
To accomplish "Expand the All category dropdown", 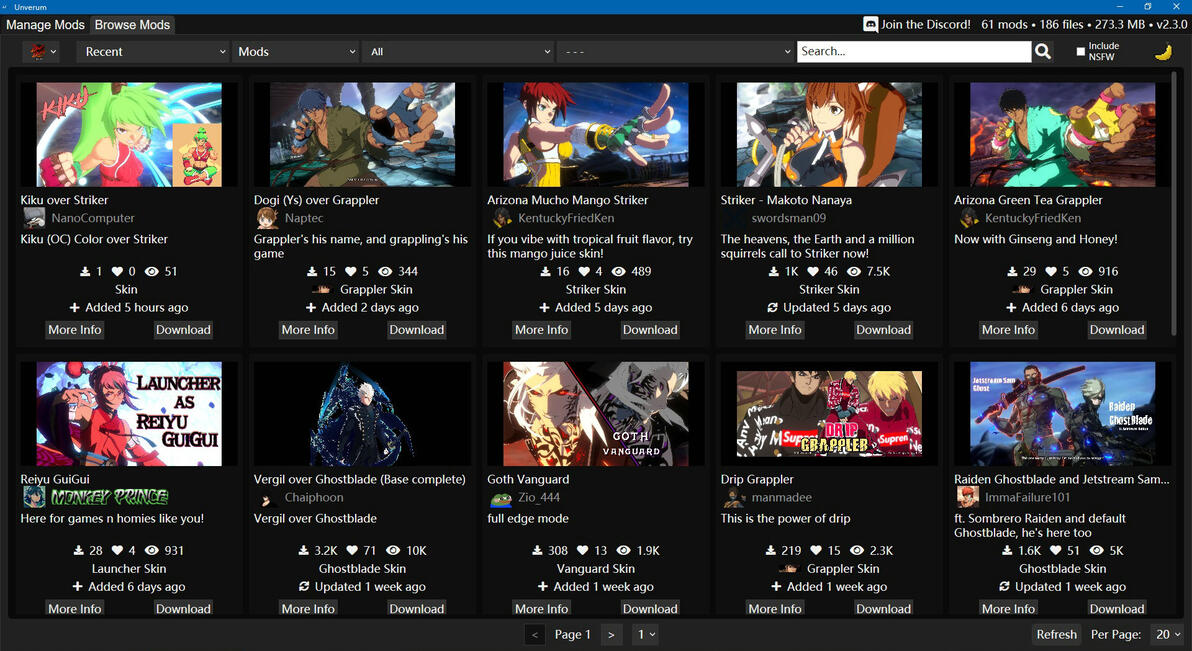I will point(458,52).
